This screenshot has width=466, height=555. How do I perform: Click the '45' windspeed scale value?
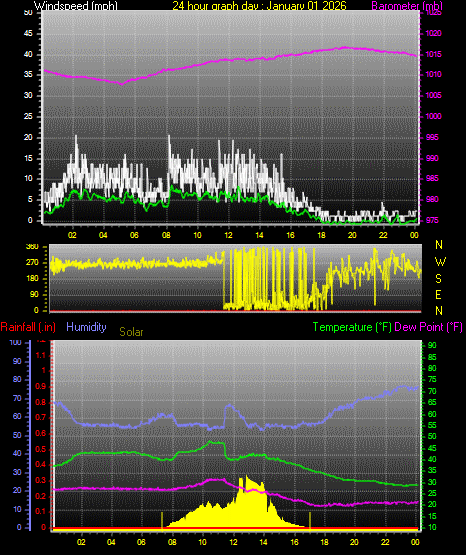28,33
